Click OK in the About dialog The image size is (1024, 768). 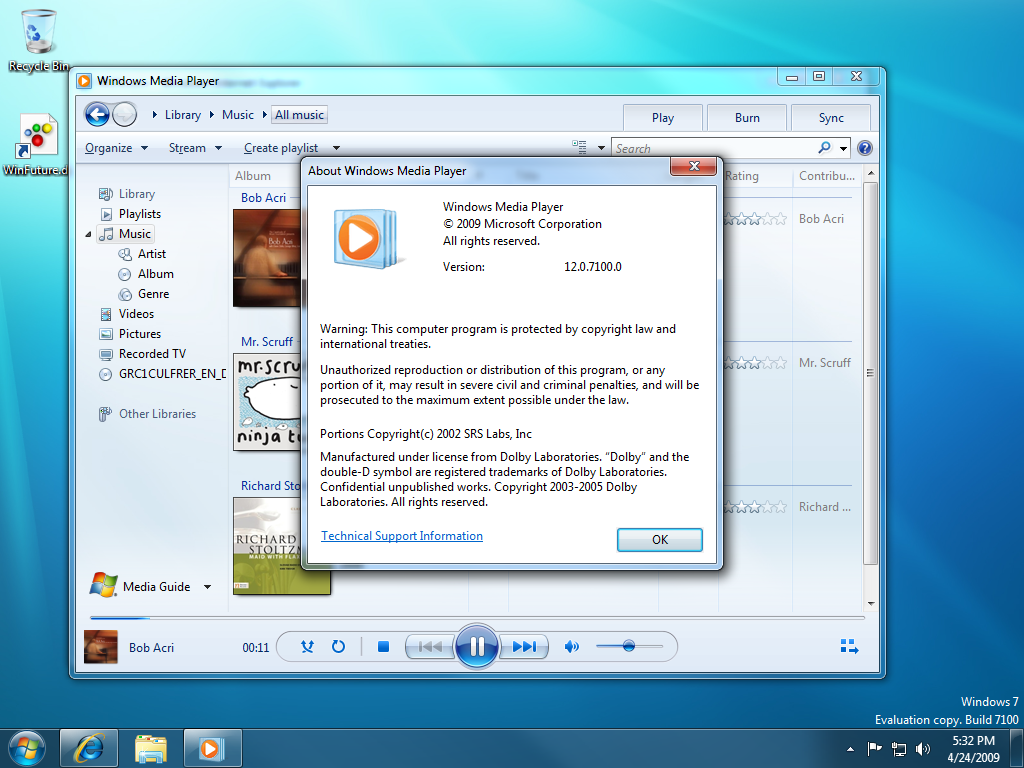tap(660, 540)
